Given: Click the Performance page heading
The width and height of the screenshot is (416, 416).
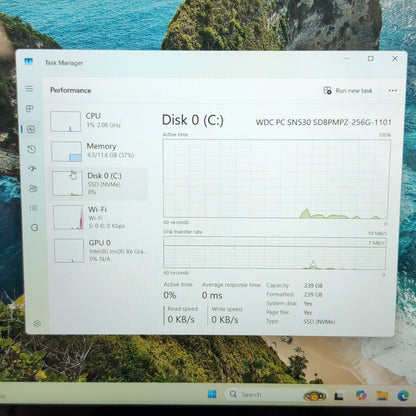Looking at the screenshot, I should (x=71, y=90).
